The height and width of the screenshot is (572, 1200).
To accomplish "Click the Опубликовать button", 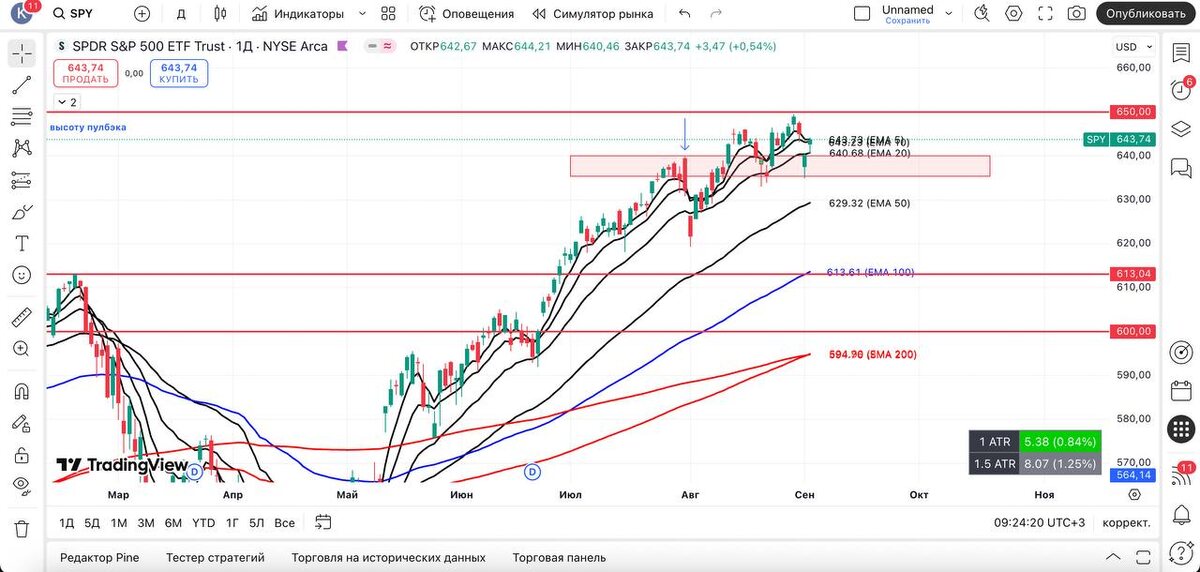I will 1146,14.
